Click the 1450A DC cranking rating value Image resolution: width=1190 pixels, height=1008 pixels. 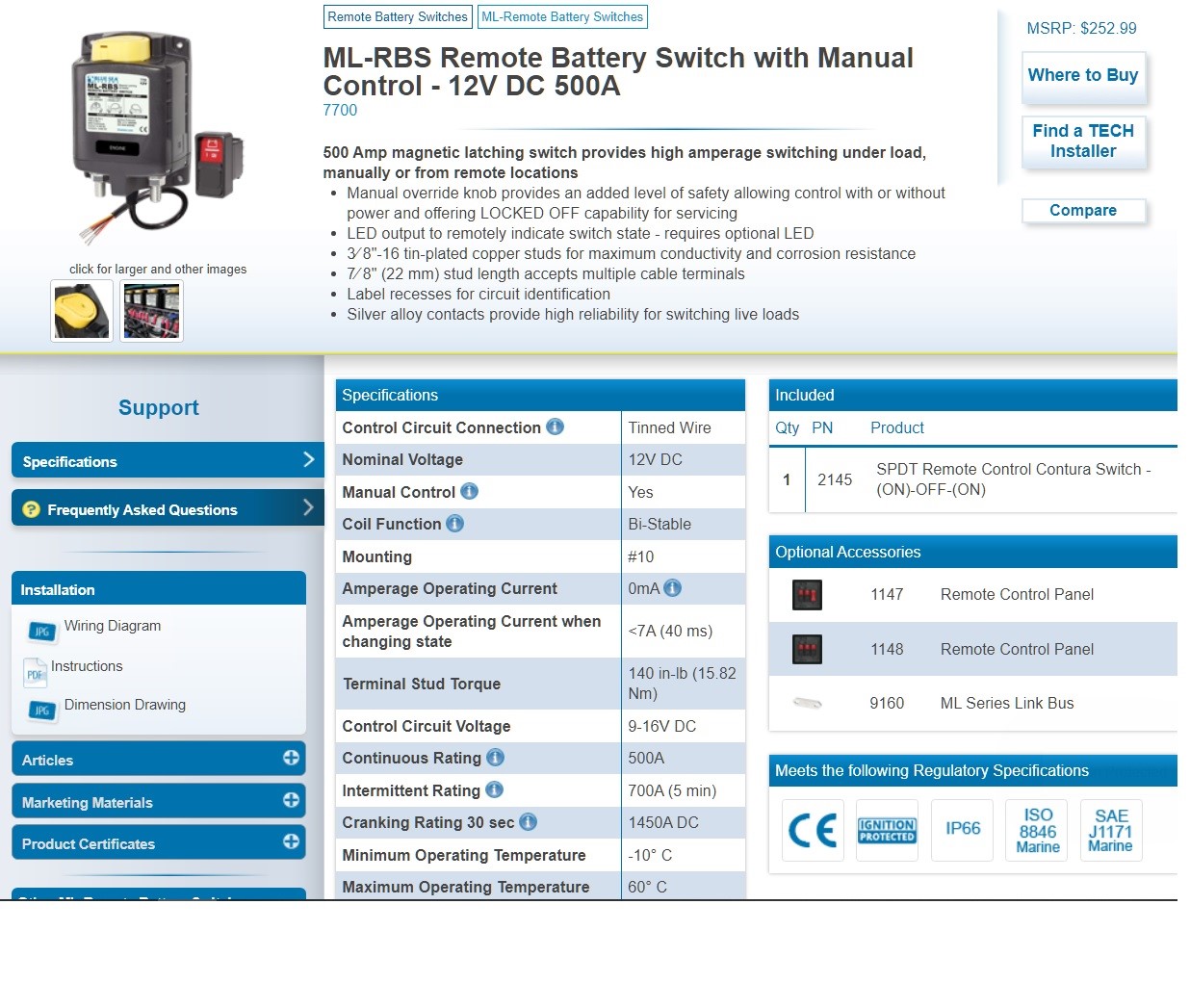(x=663, y=822)
